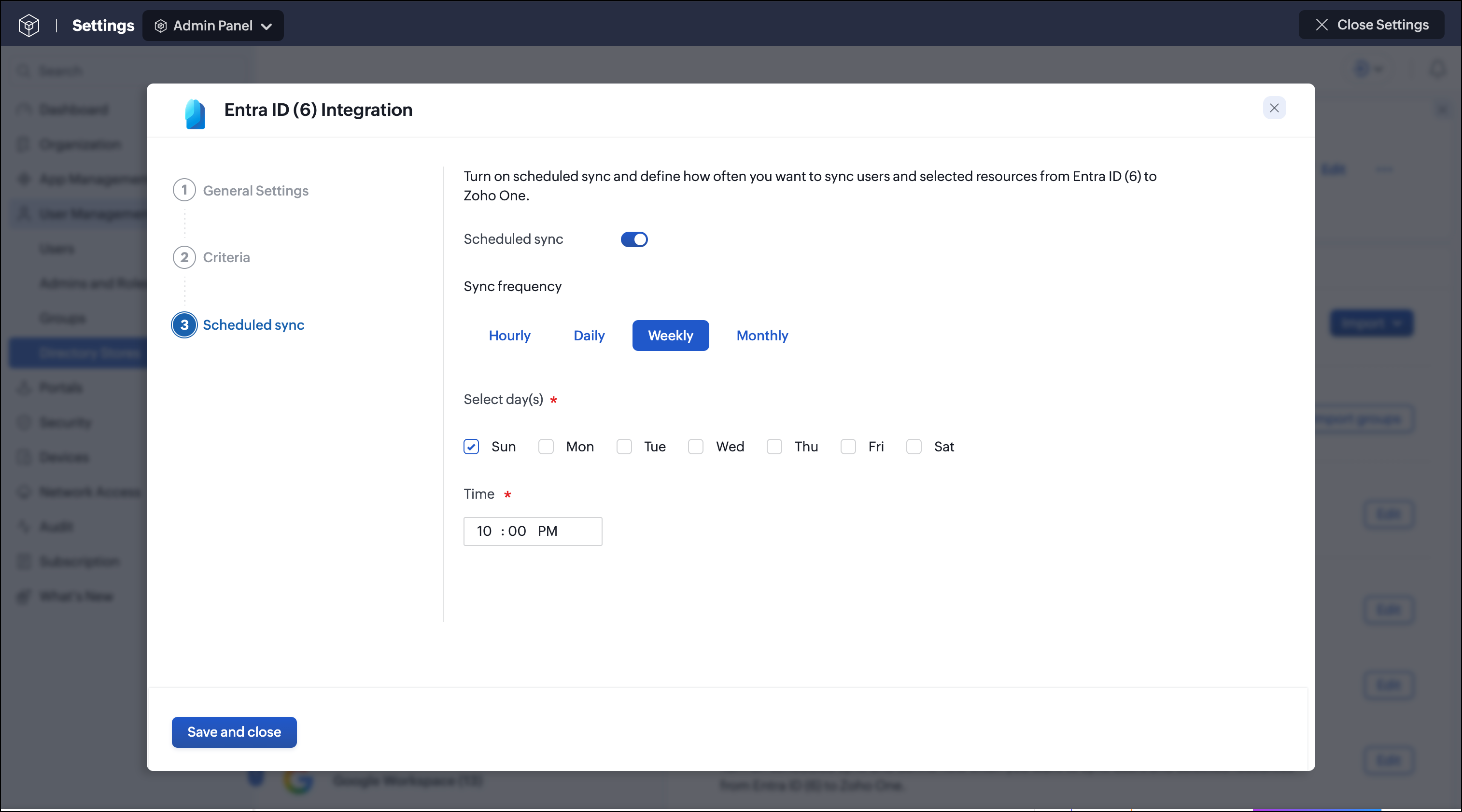
Task: Click the Entra ID (6) Integration title
Action: pyautogui.click(x=318, y=110)
